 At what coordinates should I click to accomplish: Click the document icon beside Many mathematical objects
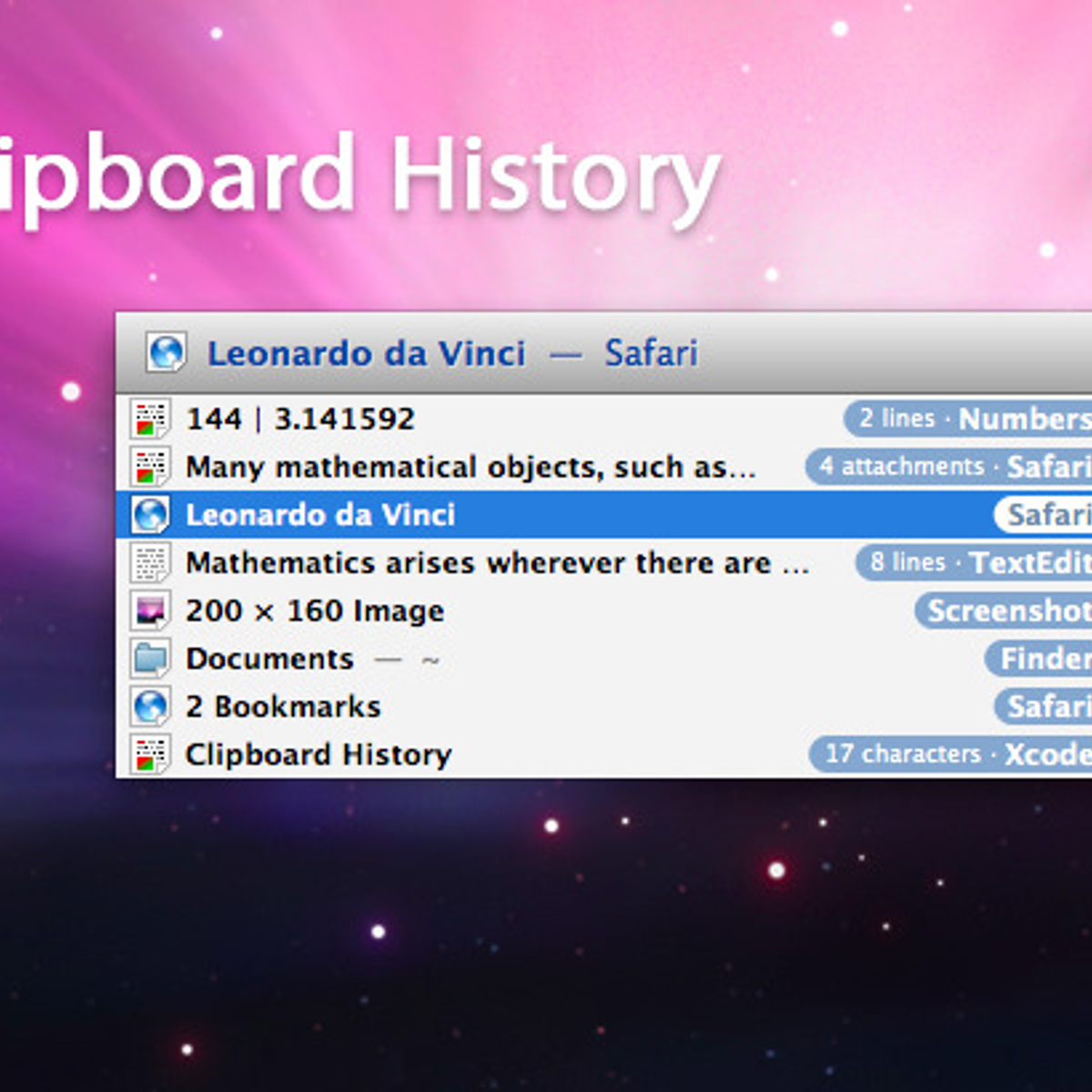(x=150, y=468)
